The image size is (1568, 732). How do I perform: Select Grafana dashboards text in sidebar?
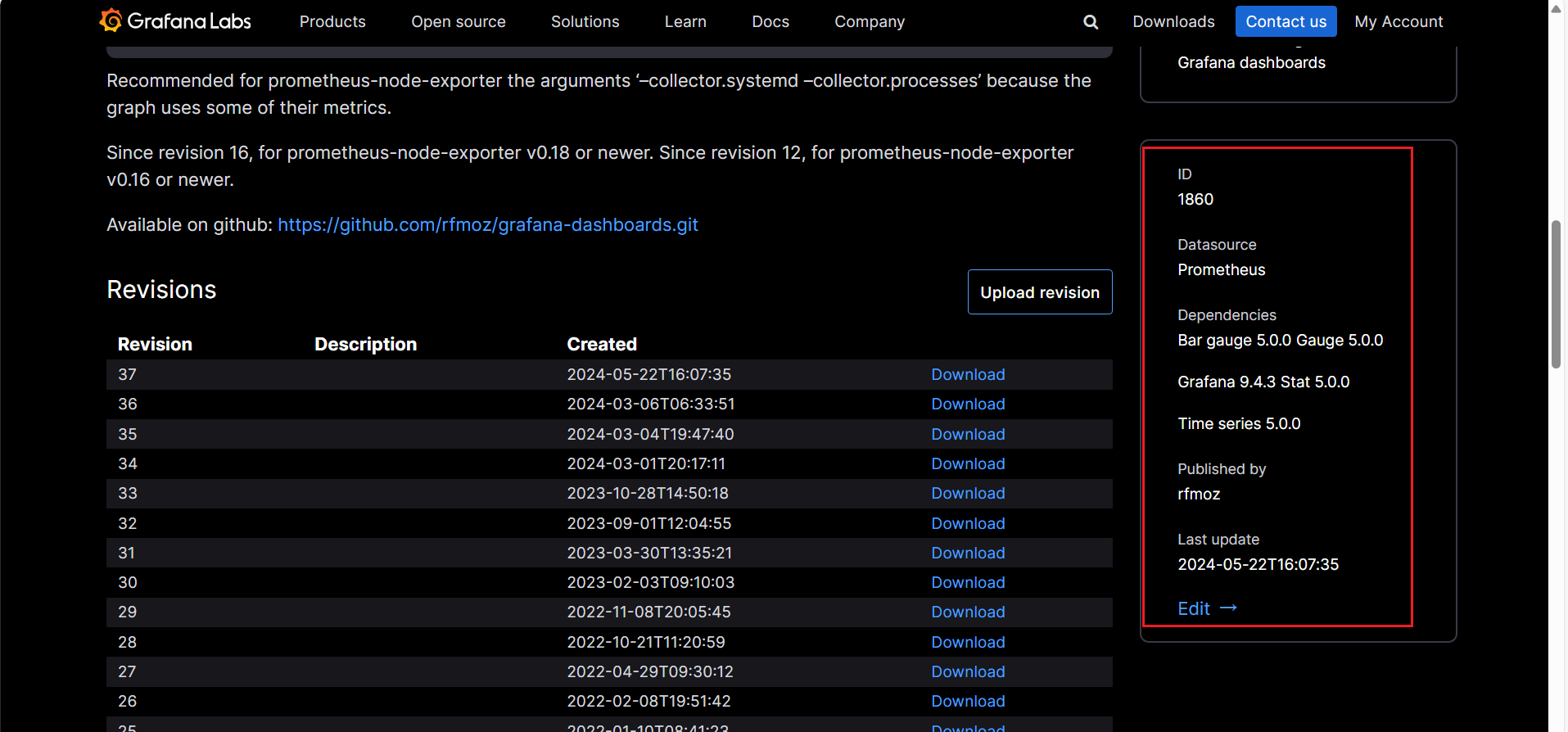(x=1251, y=62)
